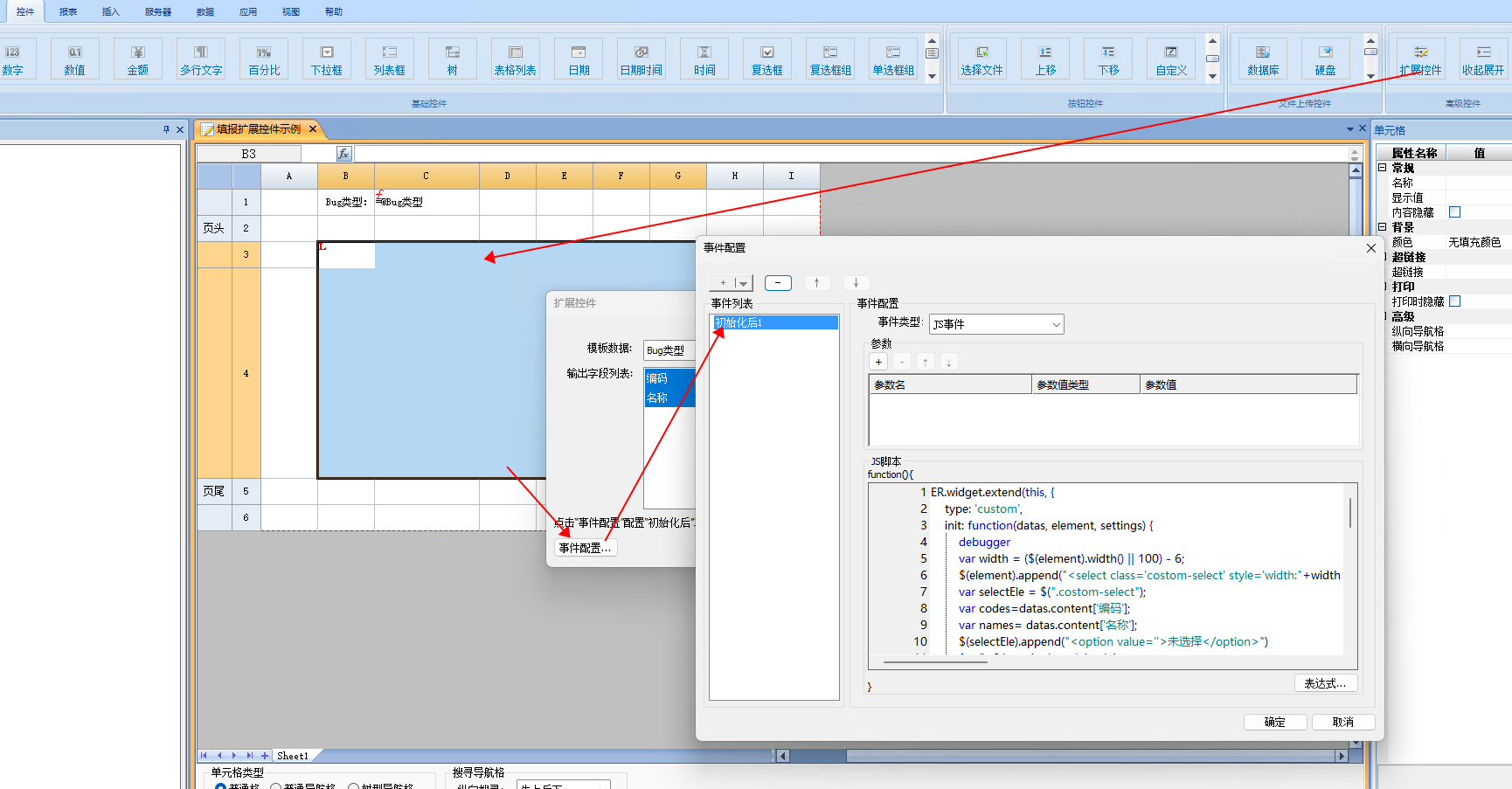Click the 扩展控件 advanced widget icon
The height and width of the screenshot is (789, 1512).
click(x=1420, y=59)
